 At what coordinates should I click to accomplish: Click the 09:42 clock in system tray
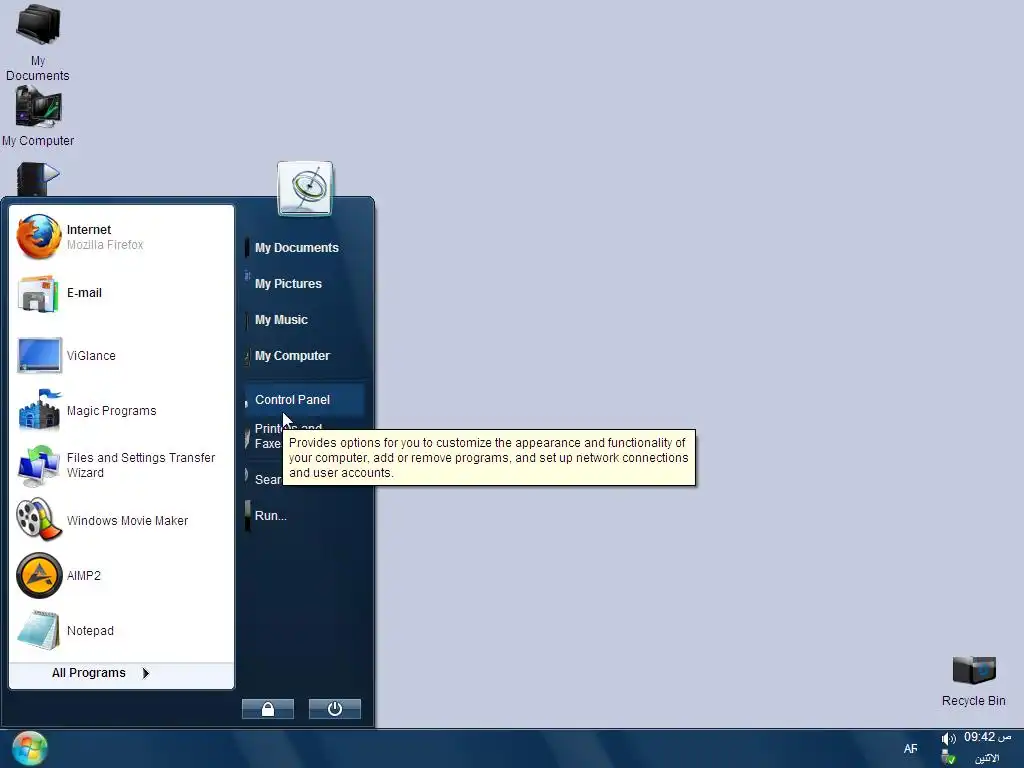pos(987,737)
